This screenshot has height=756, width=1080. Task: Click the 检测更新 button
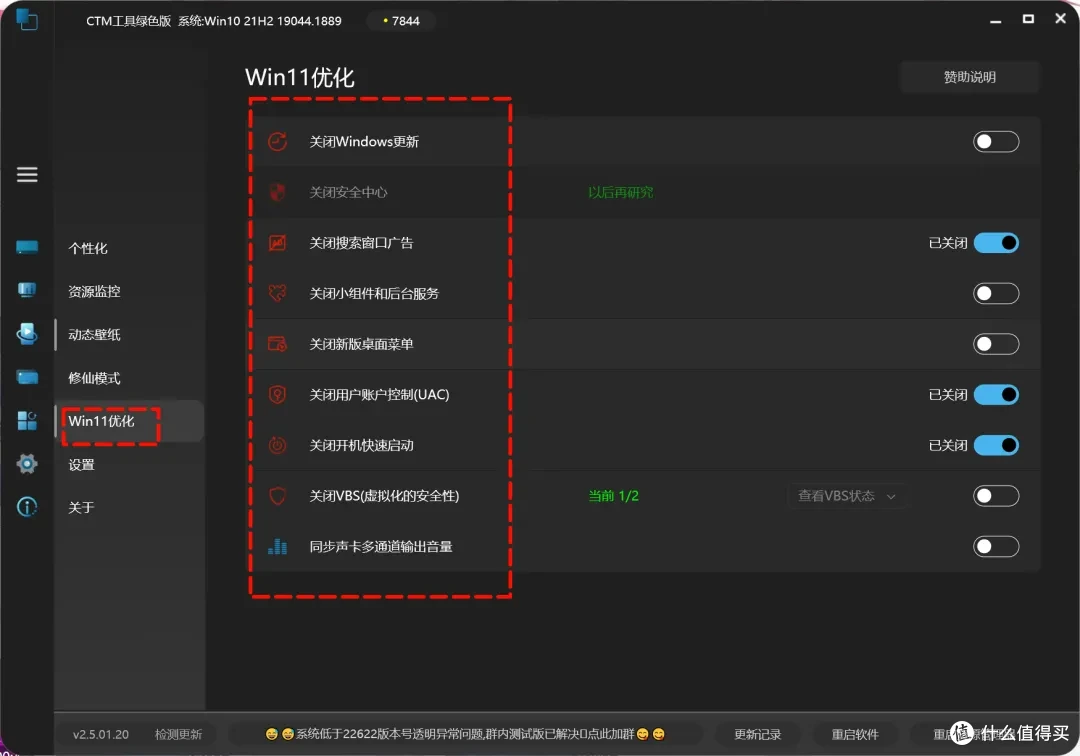178,735
